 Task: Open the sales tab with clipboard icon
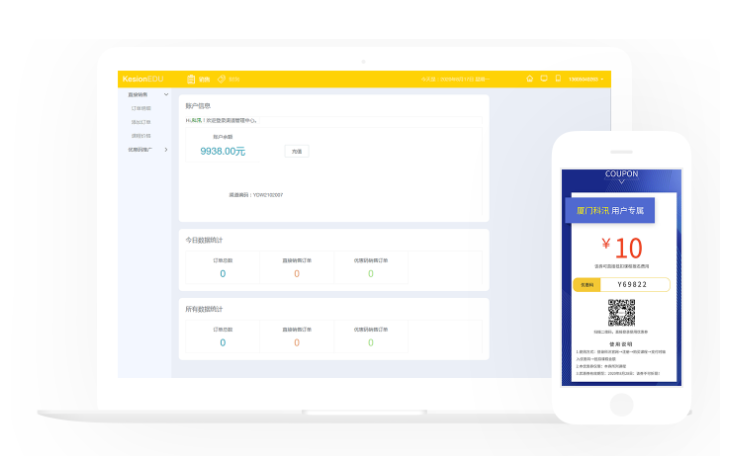[198, 78]
